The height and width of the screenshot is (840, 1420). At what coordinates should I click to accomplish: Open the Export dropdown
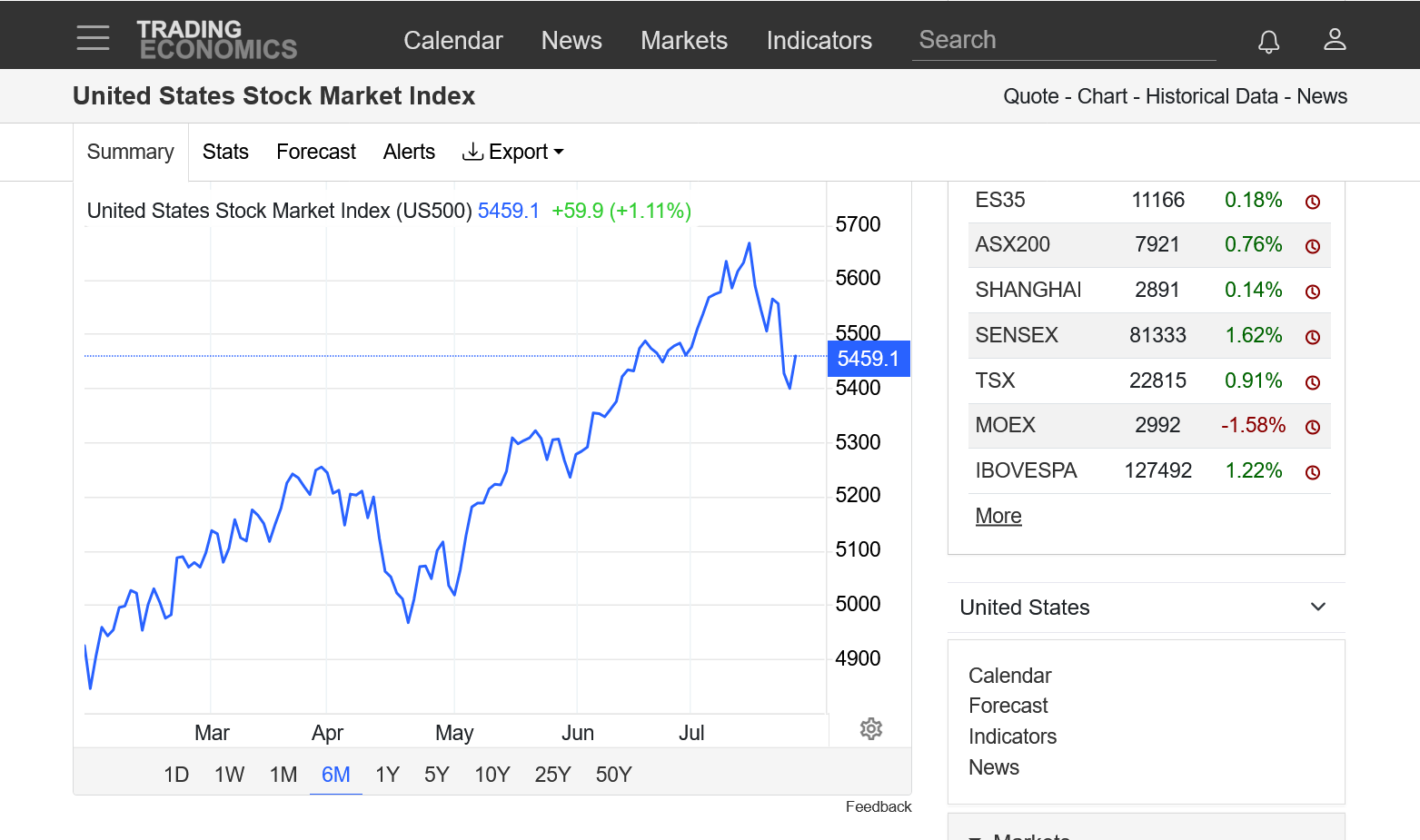[x=513, y=152]
